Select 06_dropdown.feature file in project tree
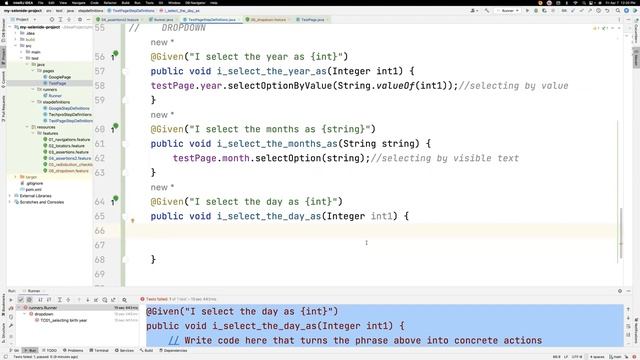Viewport: 640px width, 360px height. tap(69, 171)
